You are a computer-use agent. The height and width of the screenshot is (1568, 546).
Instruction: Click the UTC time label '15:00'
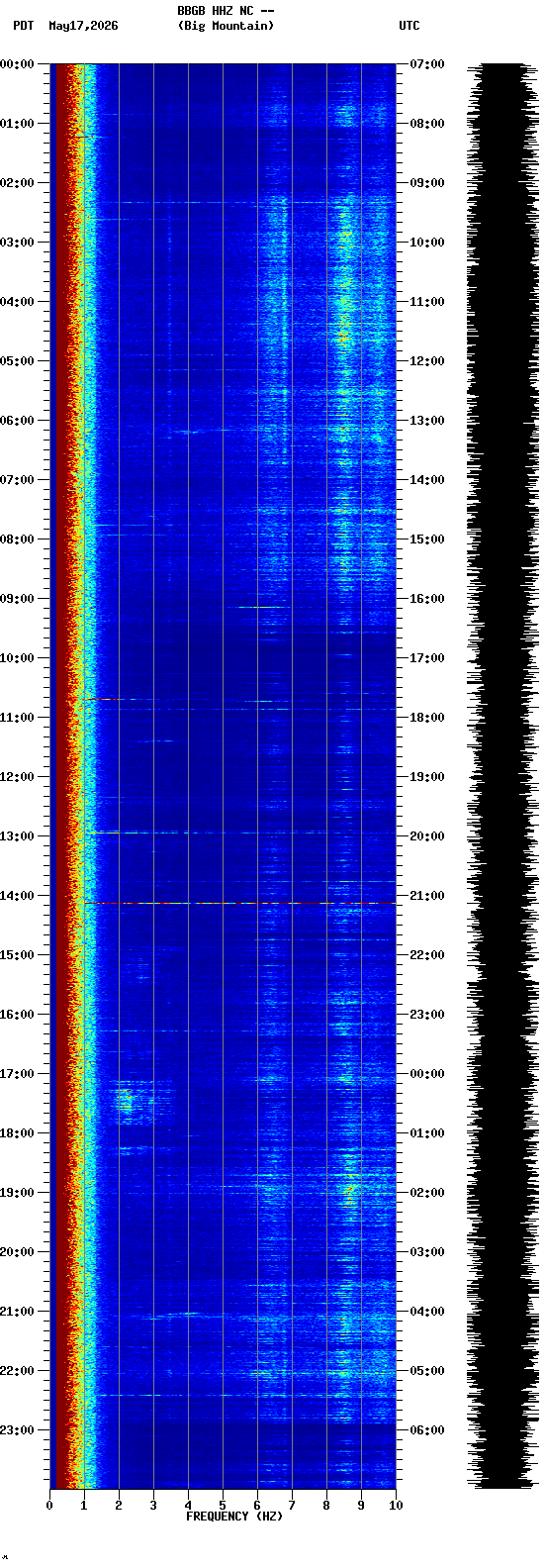[427, 539]
